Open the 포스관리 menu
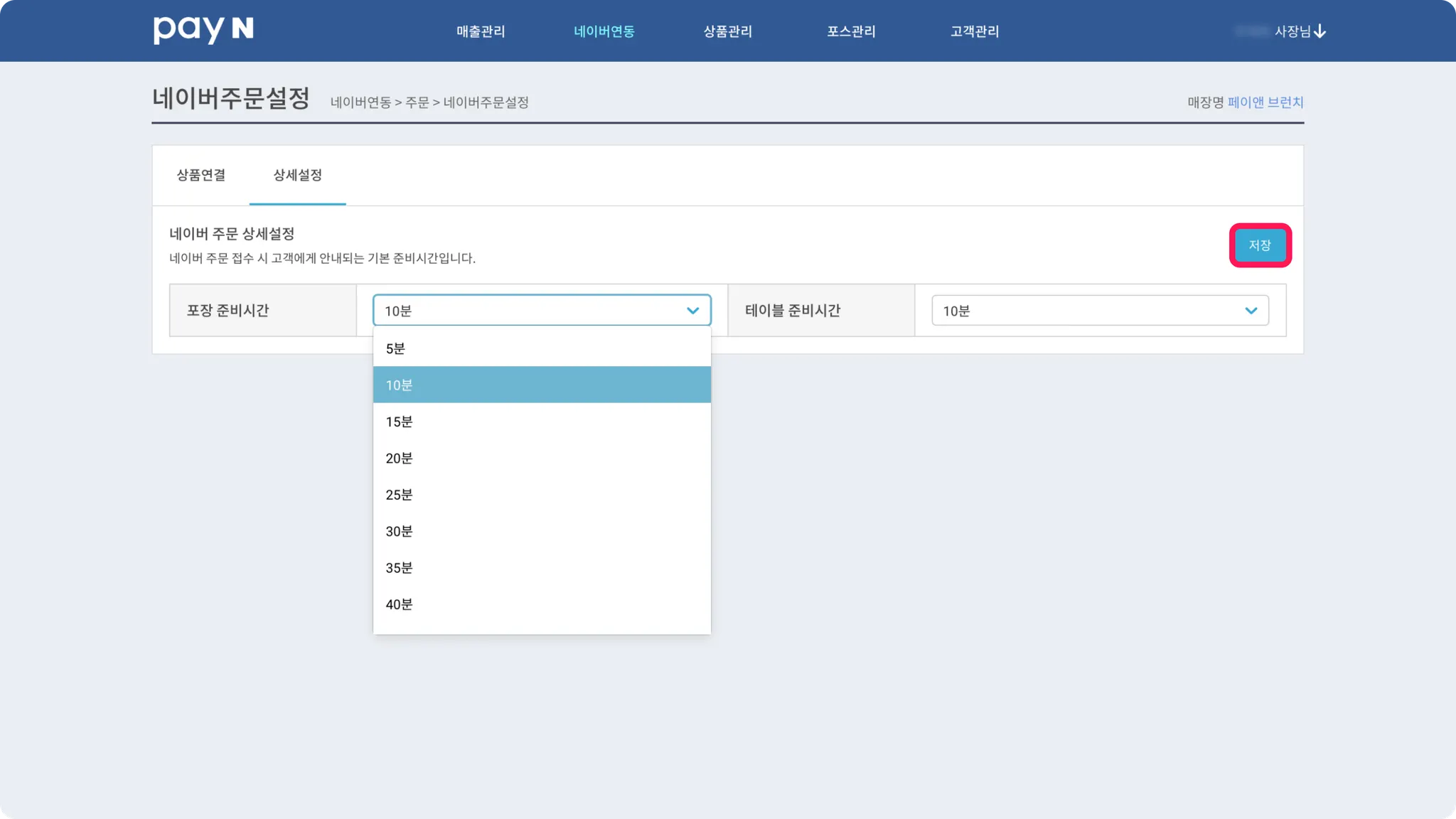 coord(851,31)
